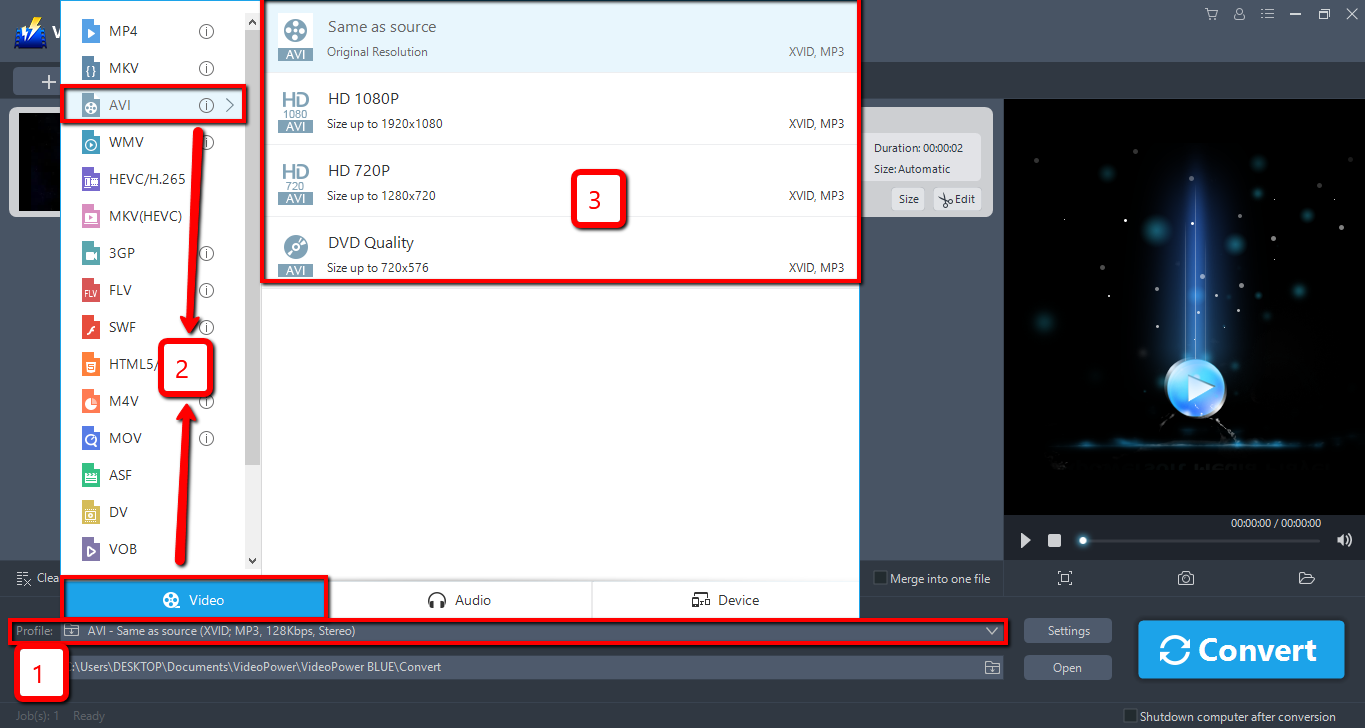
Task: Switch to the Audio tab
Action: pos(460,599)
